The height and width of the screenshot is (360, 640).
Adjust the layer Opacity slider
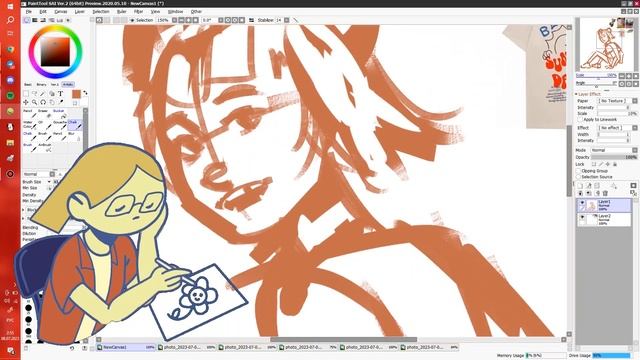pos(614,157)
